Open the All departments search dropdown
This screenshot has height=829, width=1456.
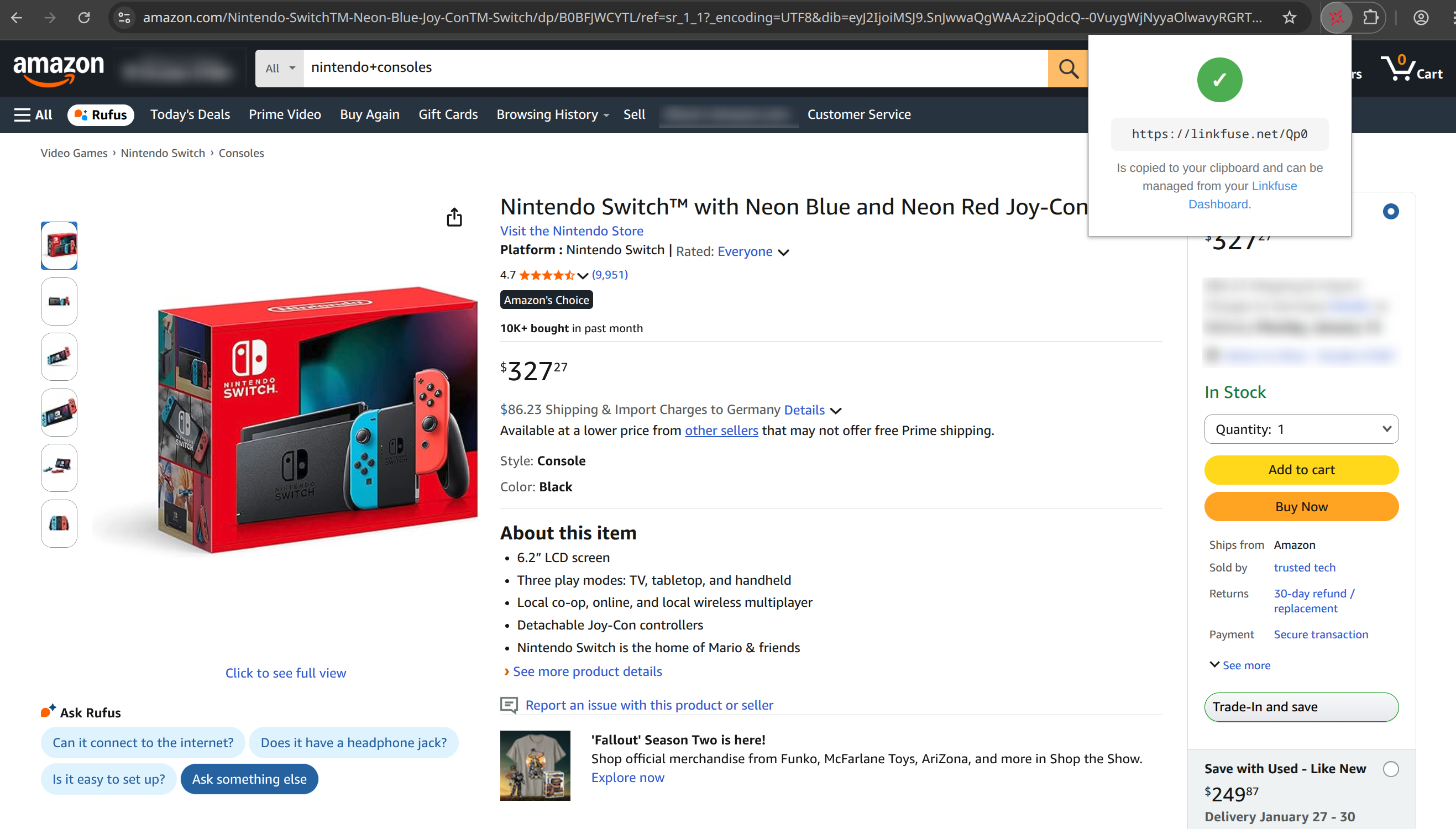tap(279, 69)
